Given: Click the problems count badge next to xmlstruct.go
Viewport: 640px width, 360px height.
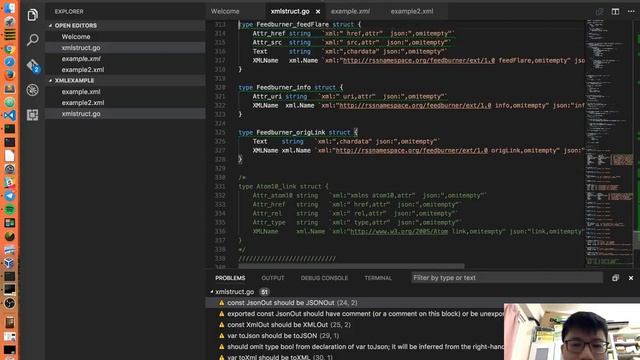Looking at the screenshot, I should (x=264, y=292).
